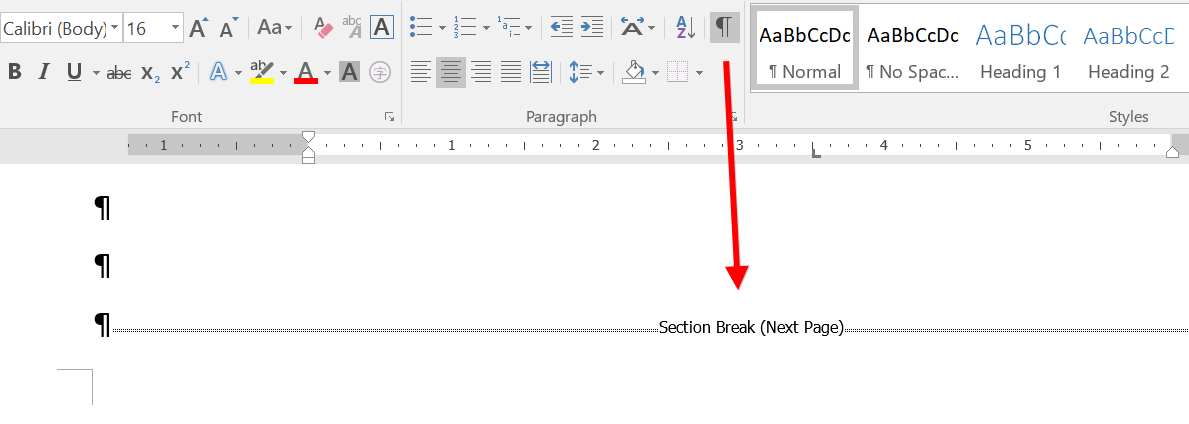Click the Justify alignment icon
The height and width of the screenshot is (424, 1189).
coord(511,72)
